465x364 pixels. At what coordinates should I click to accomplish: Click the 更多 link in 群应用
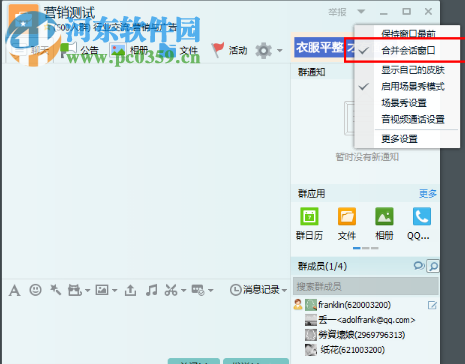pyautogui.click(x=428, y=194)
